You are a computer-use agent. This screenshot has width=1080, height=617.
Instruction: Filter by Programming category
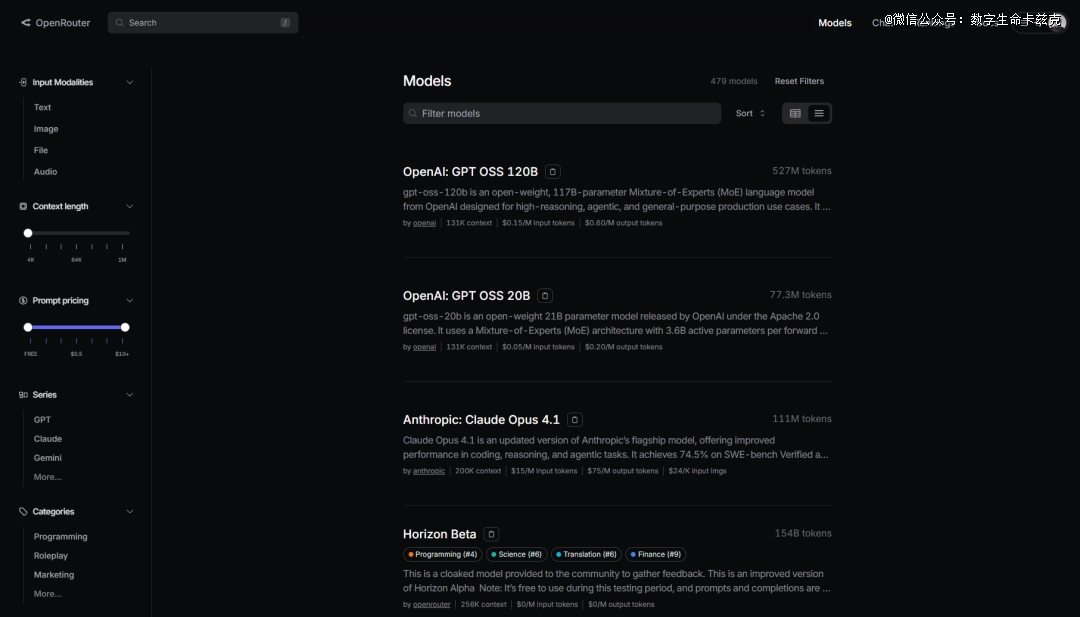(x=61, y=536)
